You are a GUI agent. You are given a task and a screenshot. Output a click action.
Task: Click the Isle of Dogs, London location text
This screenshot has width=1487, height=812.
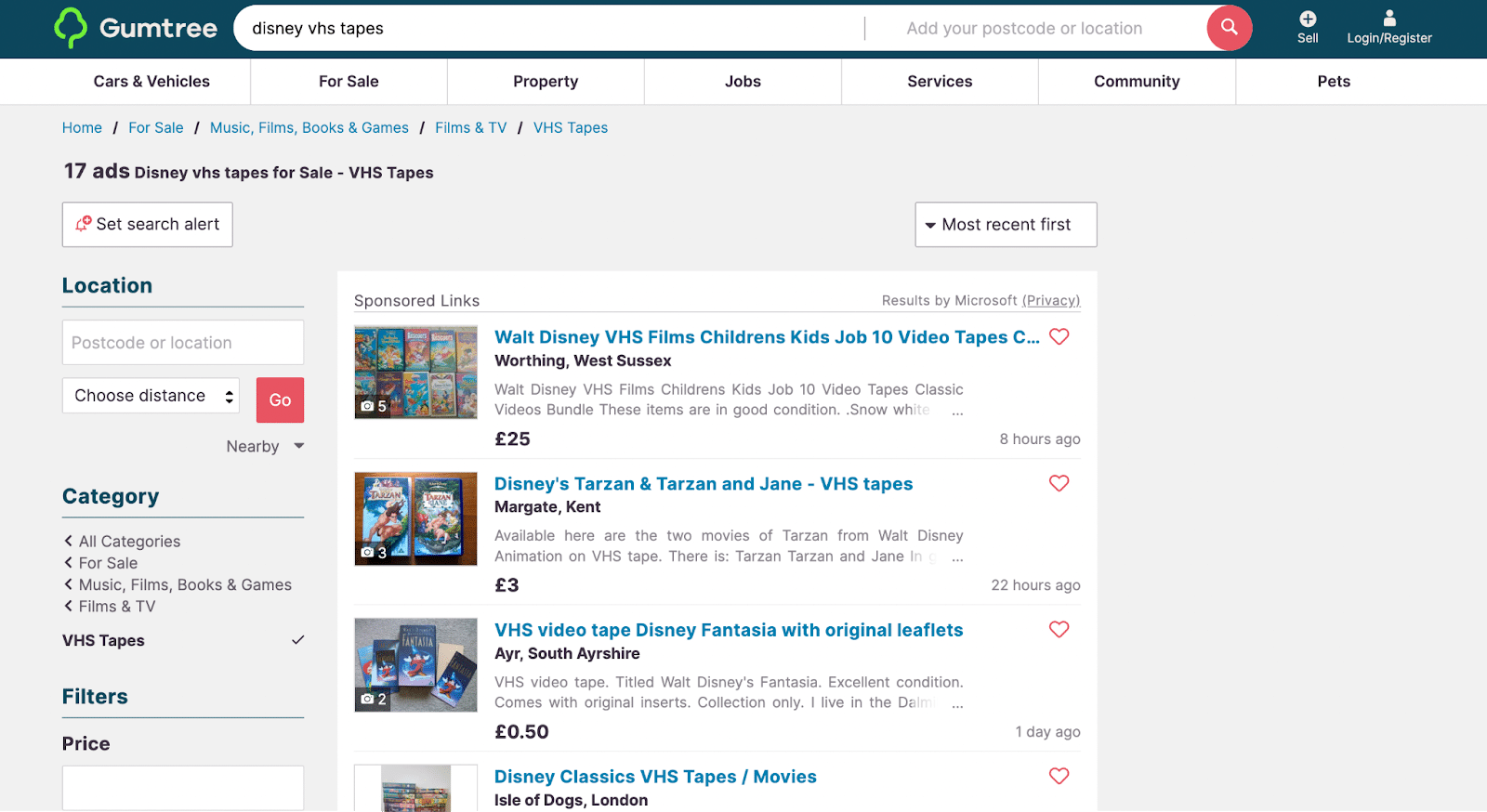571,800
